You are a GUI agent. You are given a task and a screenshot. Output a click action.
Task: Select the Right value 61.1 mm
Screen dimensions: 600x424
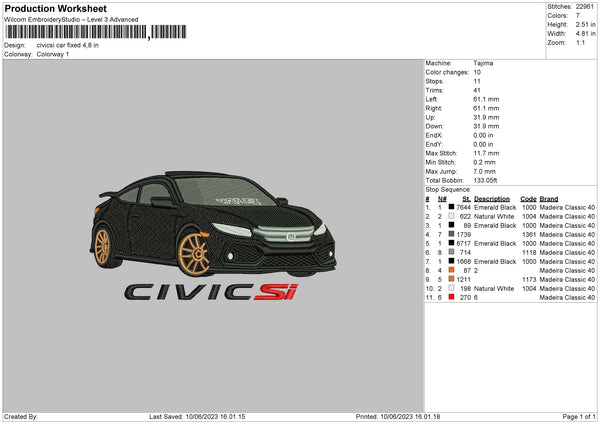pyautogui.click(x=486, y=108)
